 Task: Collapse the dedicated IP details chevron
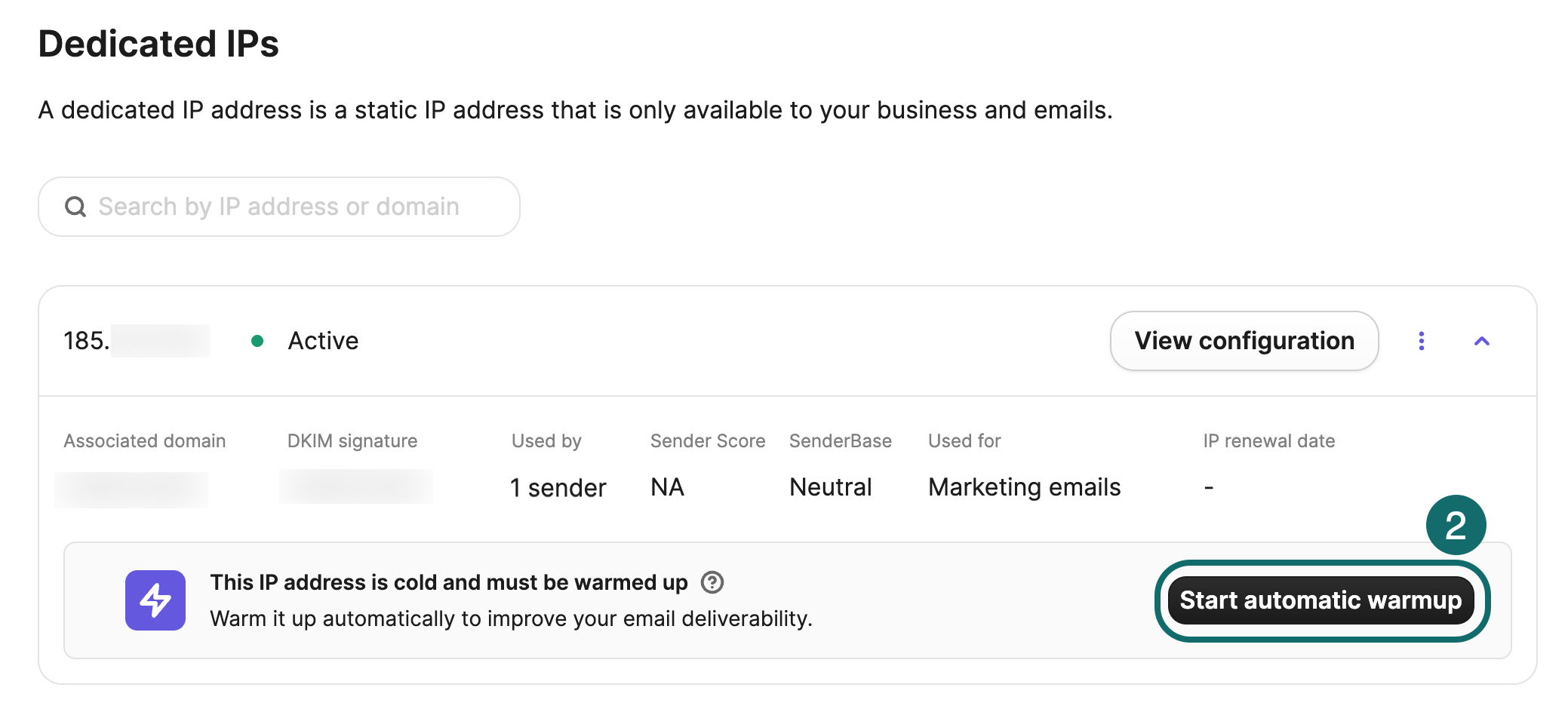1482,341
